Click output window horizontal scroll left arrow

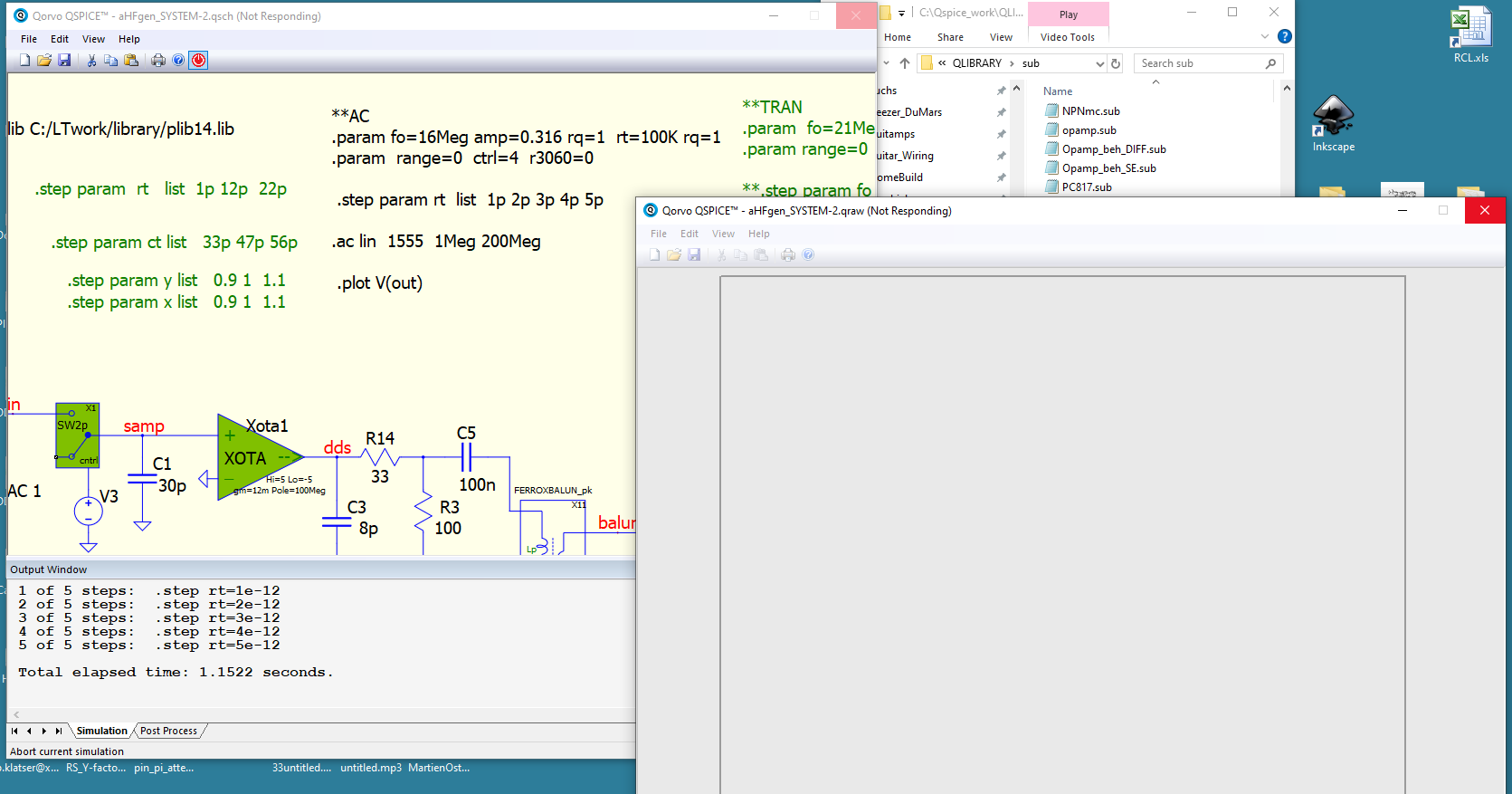point(16,715)
